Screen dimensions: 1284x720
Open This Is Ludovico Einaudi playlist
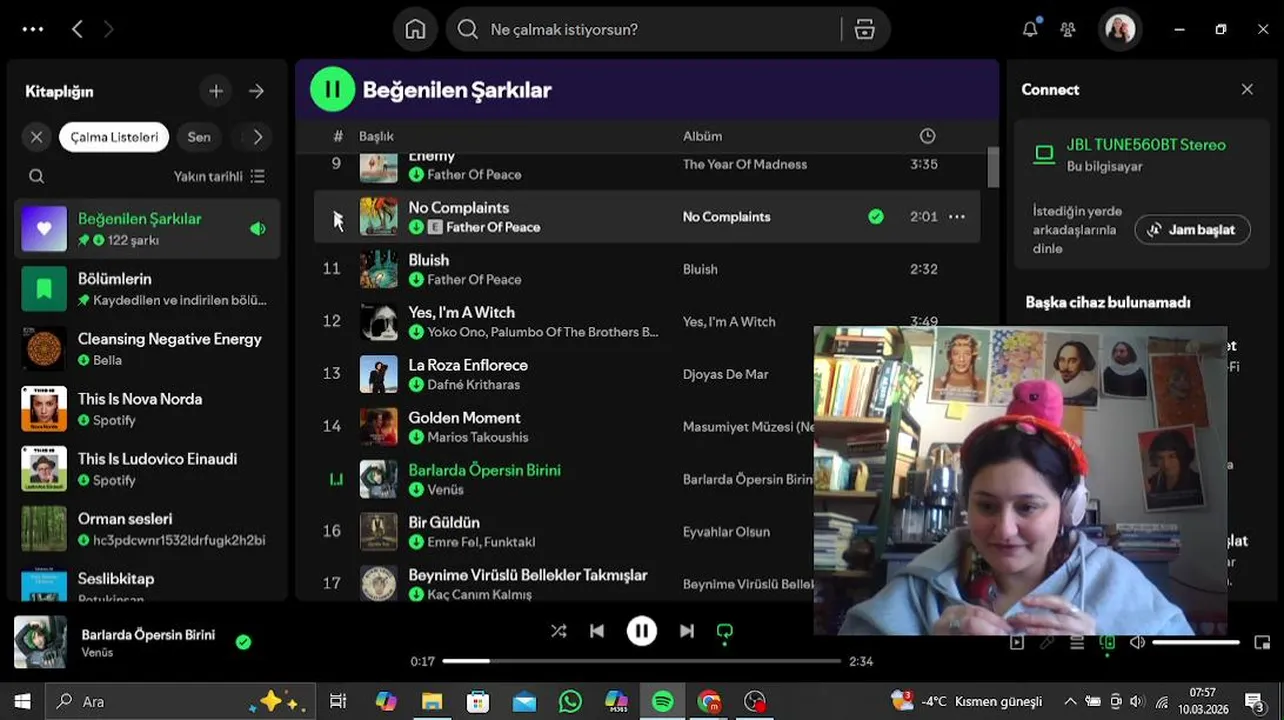(x=148, y=468)
